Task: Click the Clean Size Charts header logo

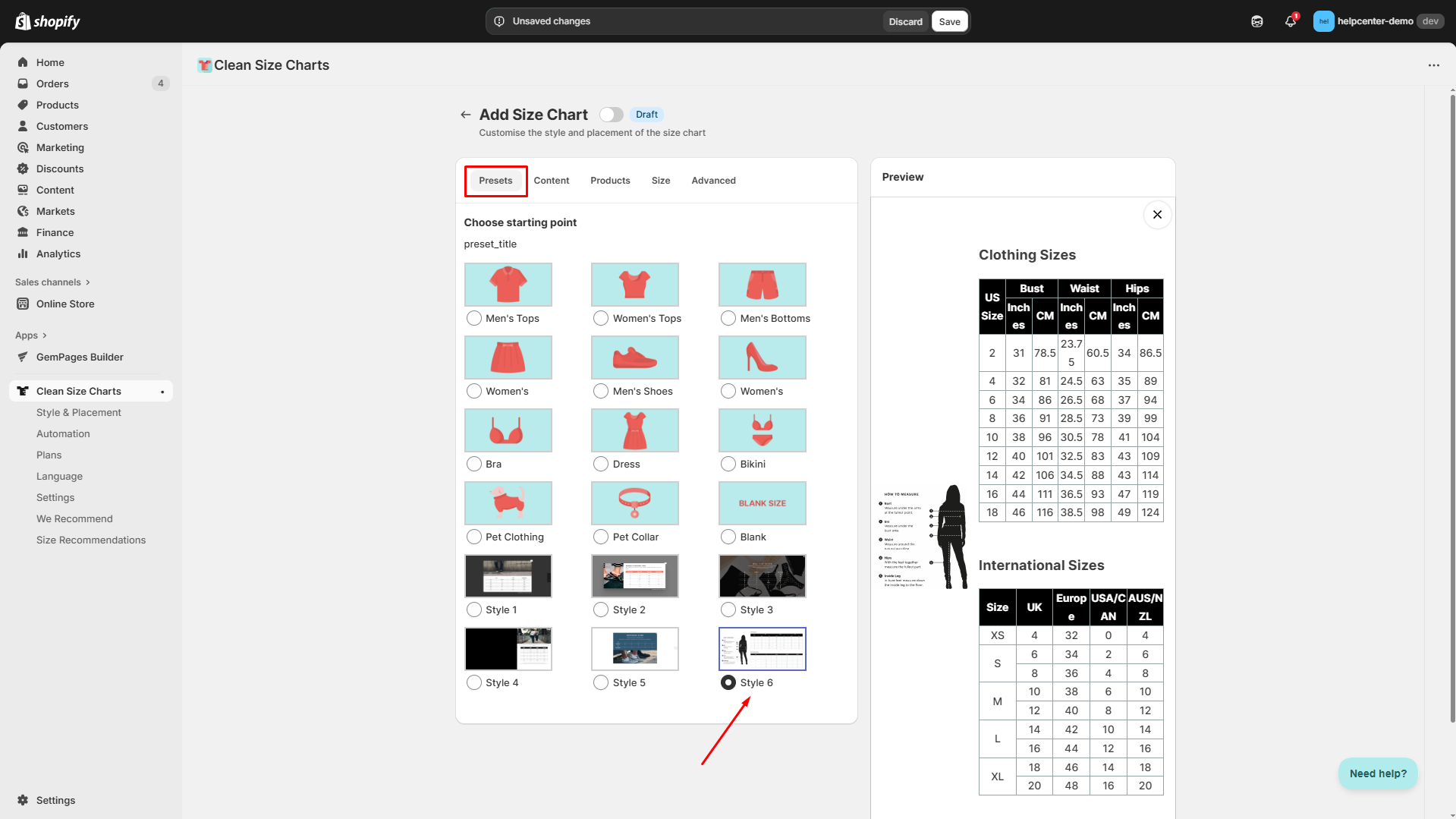Action: click(205, 65)
